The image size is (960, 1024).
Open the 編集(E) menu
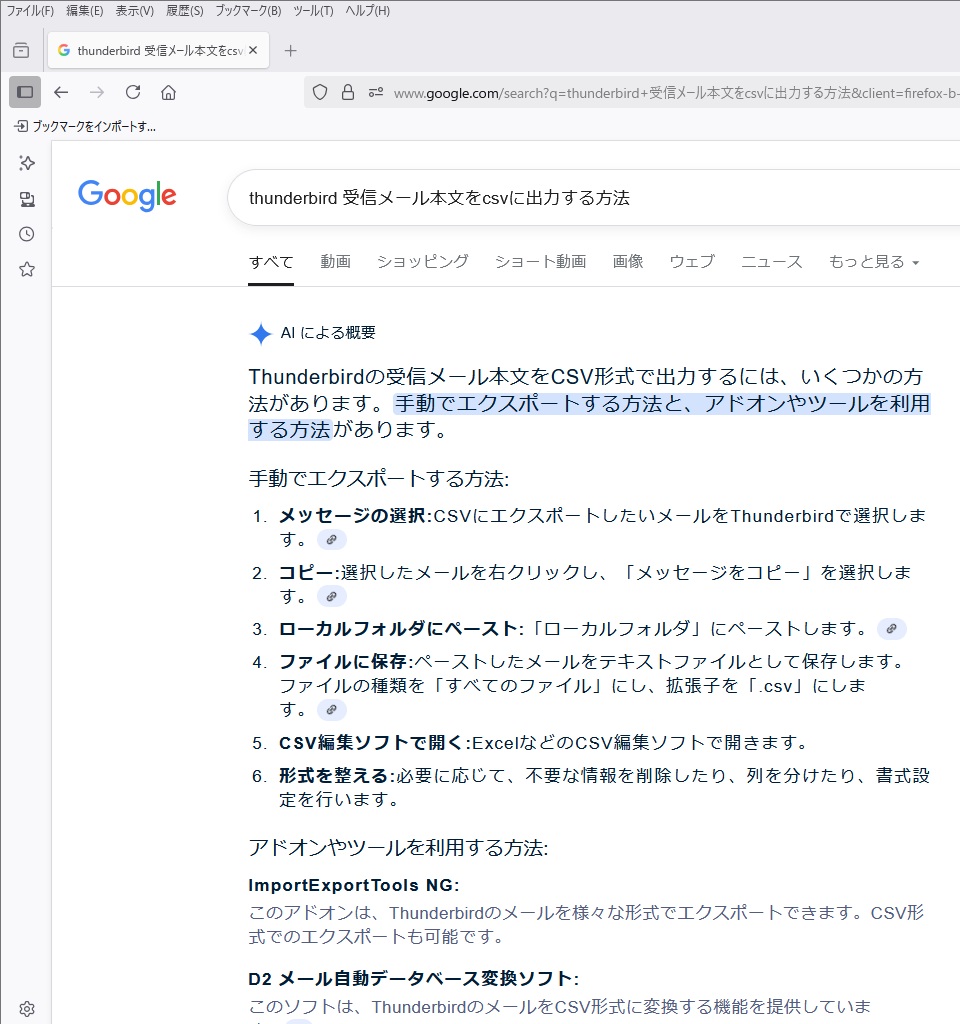pyautogui.click(x=85, y=10)
